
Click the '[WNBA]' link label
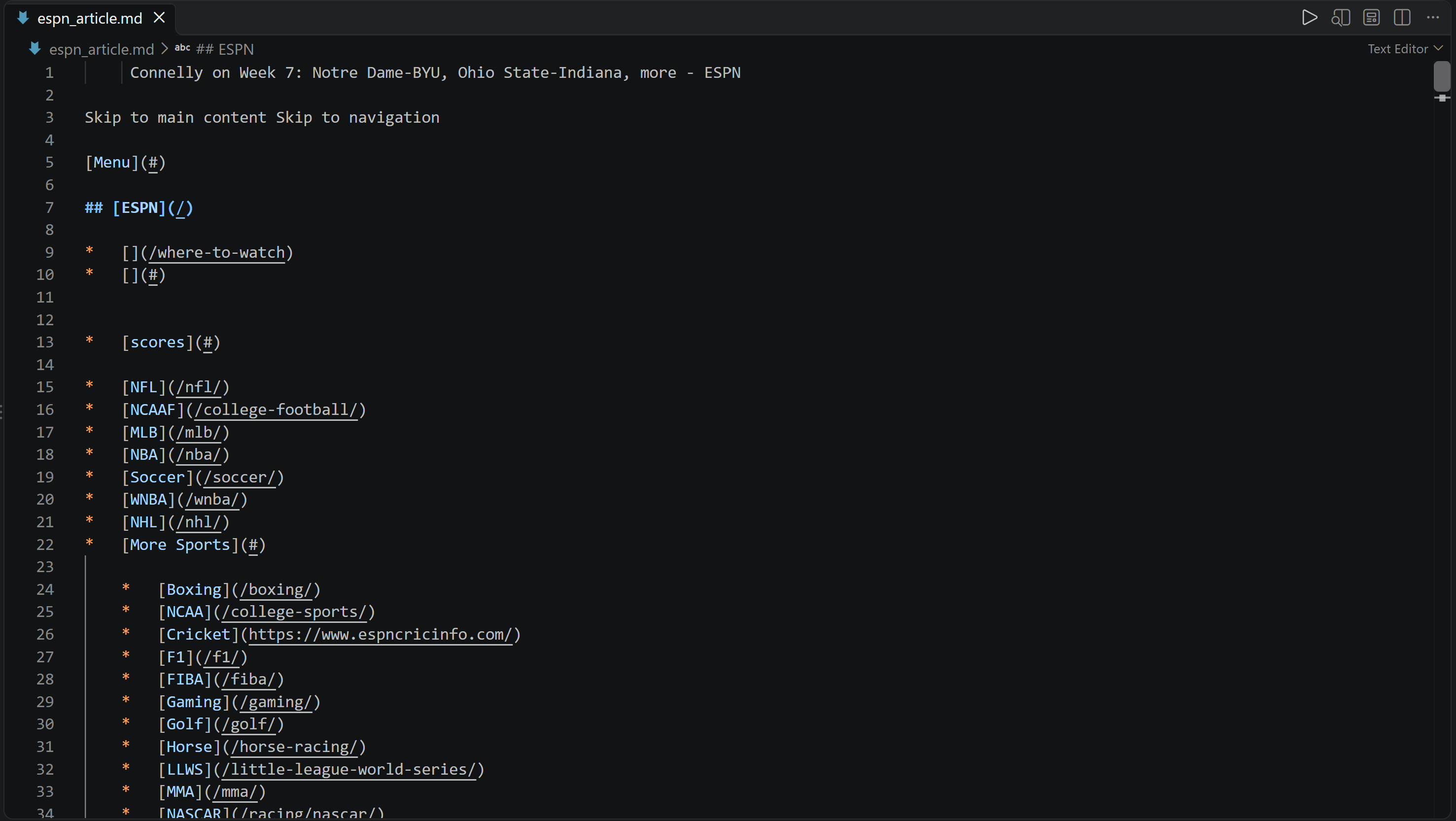coord(149,500)
